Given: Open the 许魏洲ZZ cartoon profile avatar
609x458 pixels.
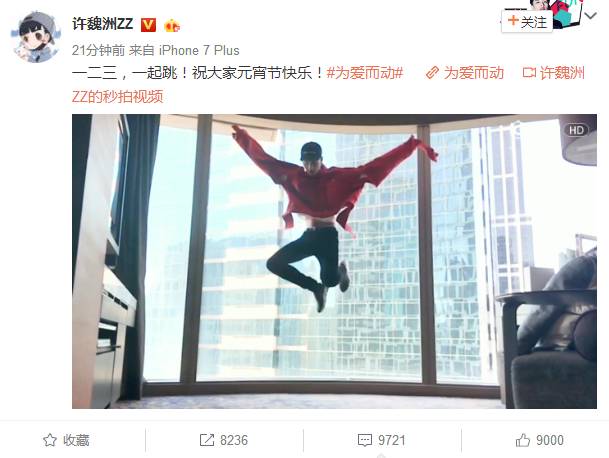Looking at the screenshot, I should 36,37.
